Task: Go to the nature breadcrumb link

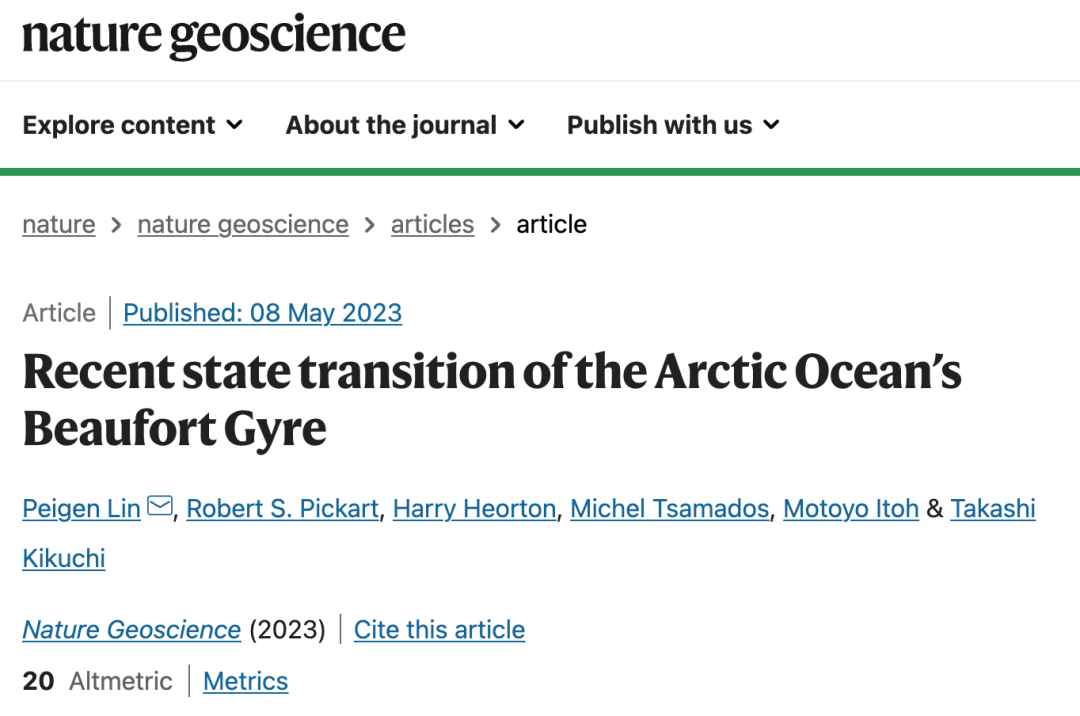Action: pyautogui.click(x=59, y=224)
